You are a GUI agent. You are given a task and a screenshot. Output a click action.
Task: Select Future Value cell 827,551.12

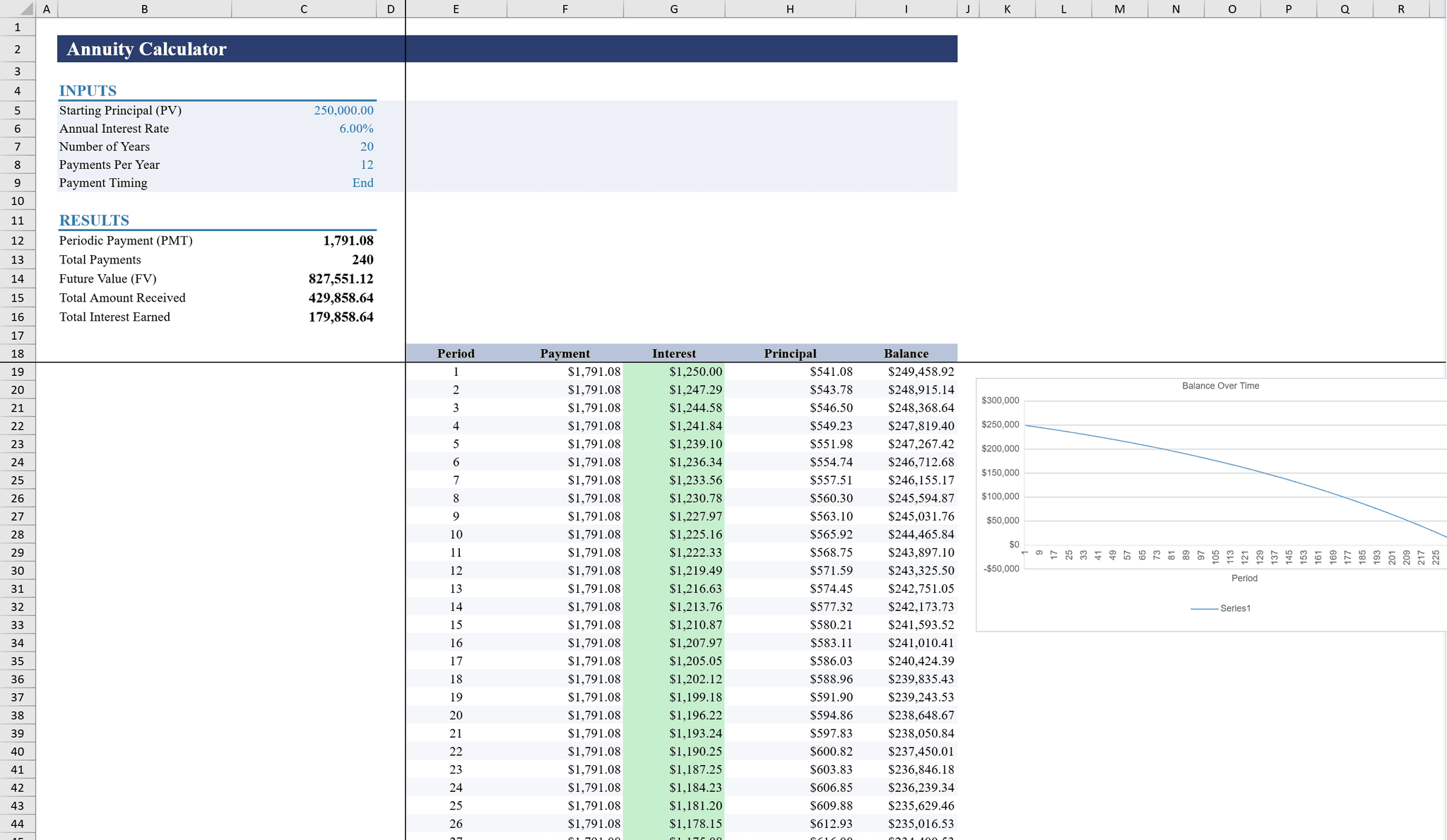coord(304,278)
